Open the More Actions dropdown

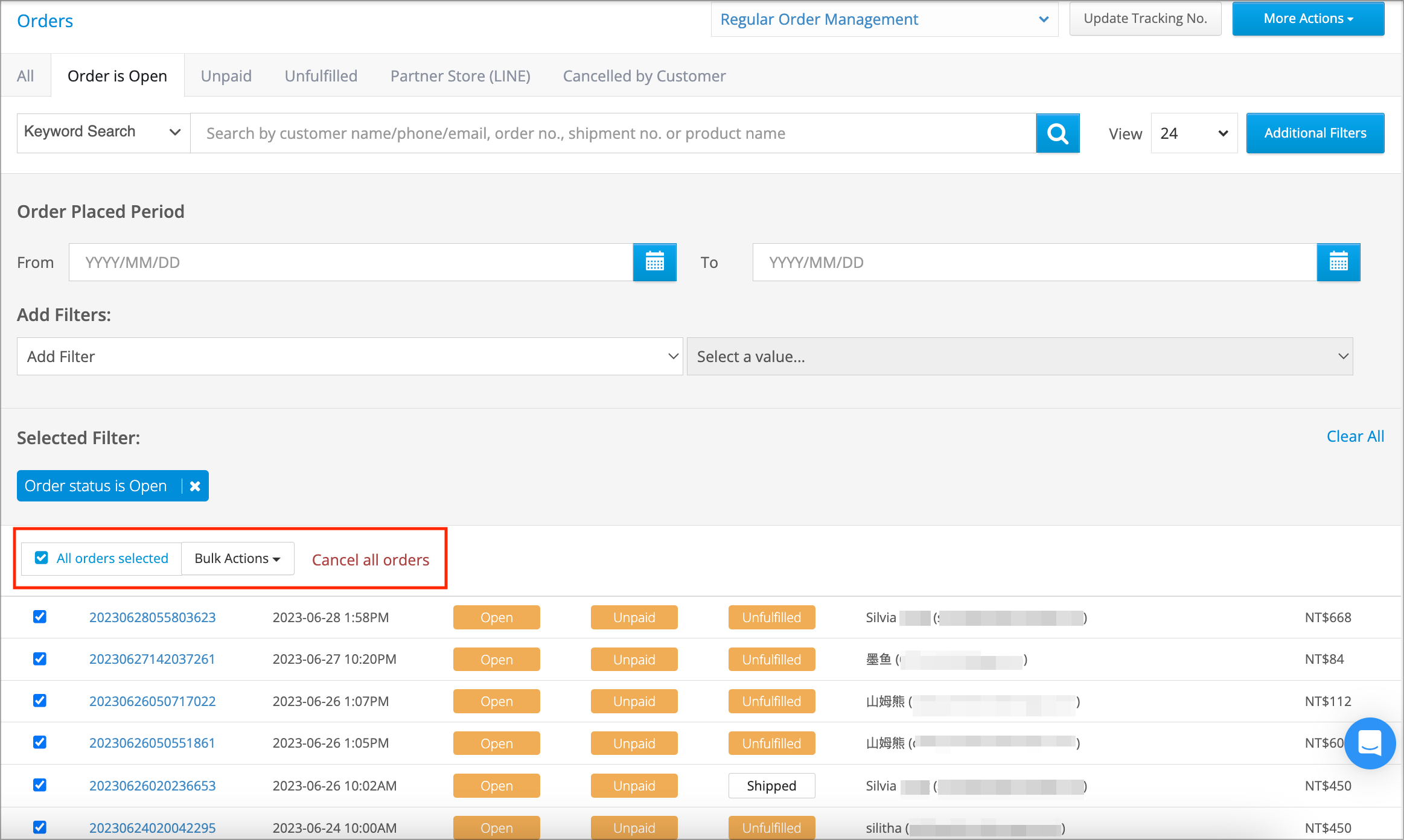click(1307, 19)
